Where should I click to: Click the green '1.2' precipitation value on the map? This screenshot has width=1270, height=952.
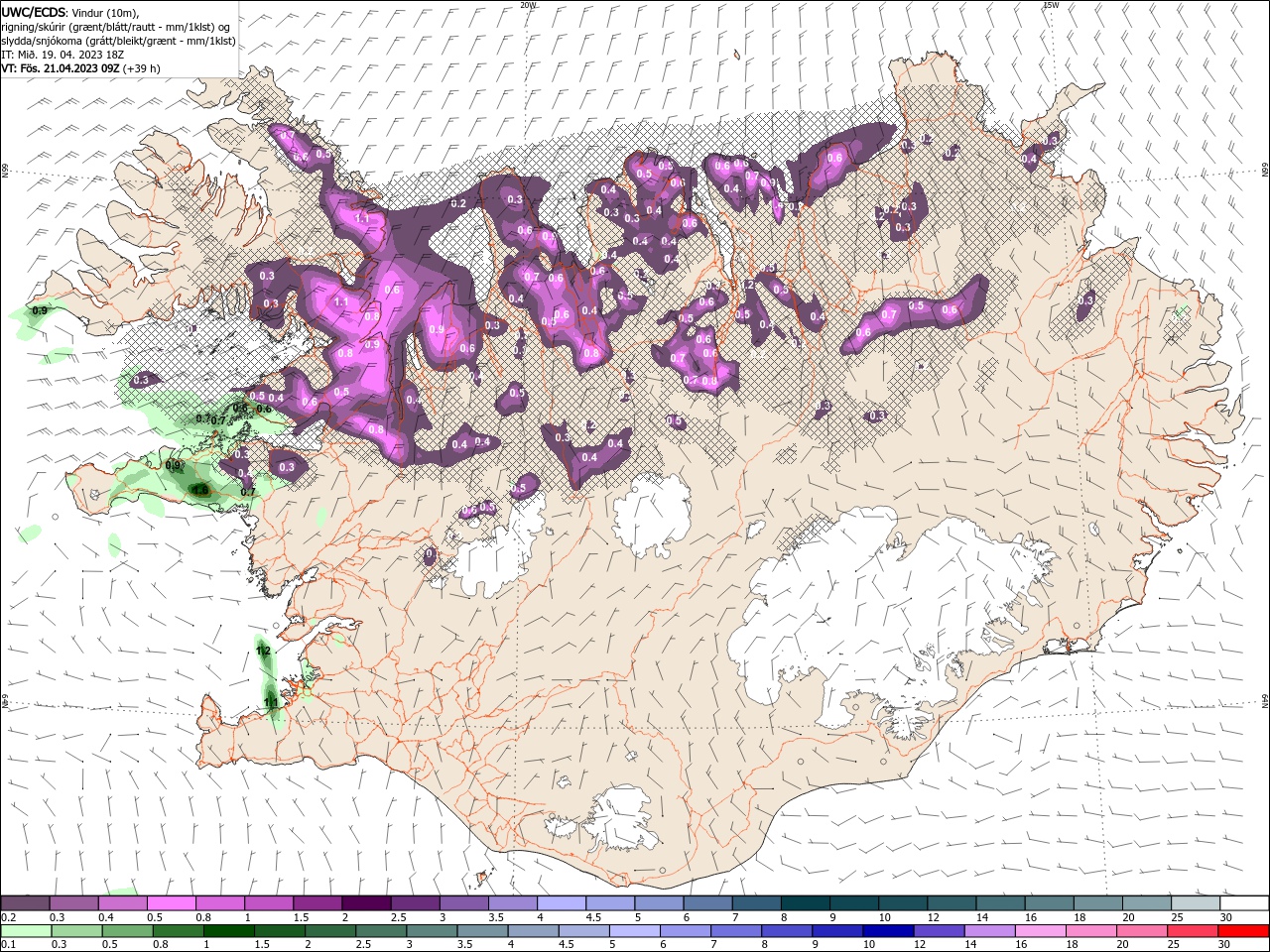tap(263, 652)
